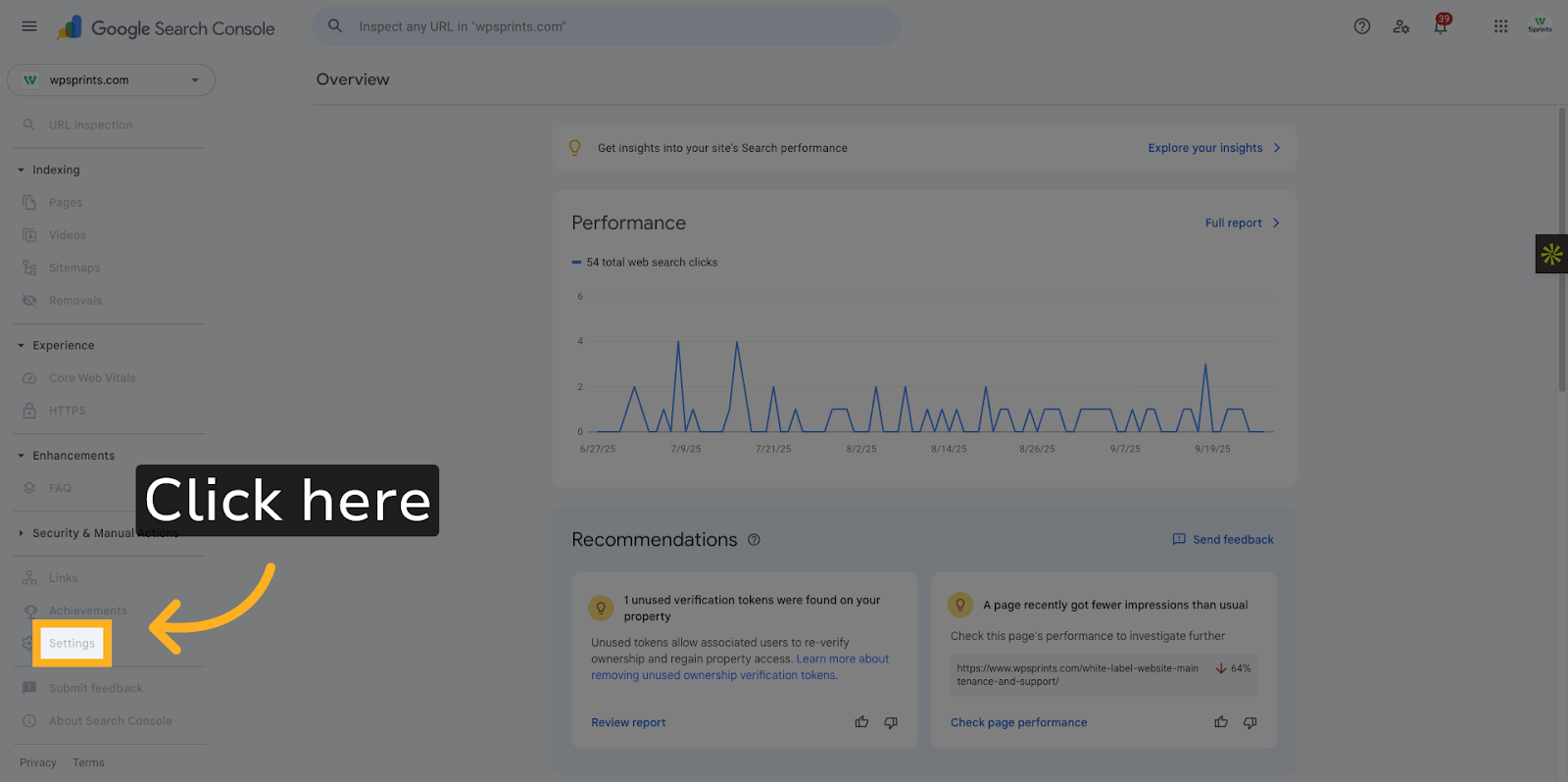Click the Recommendations help icon
The height and width of the screenshot is (782, 1568).
point(754,540)
